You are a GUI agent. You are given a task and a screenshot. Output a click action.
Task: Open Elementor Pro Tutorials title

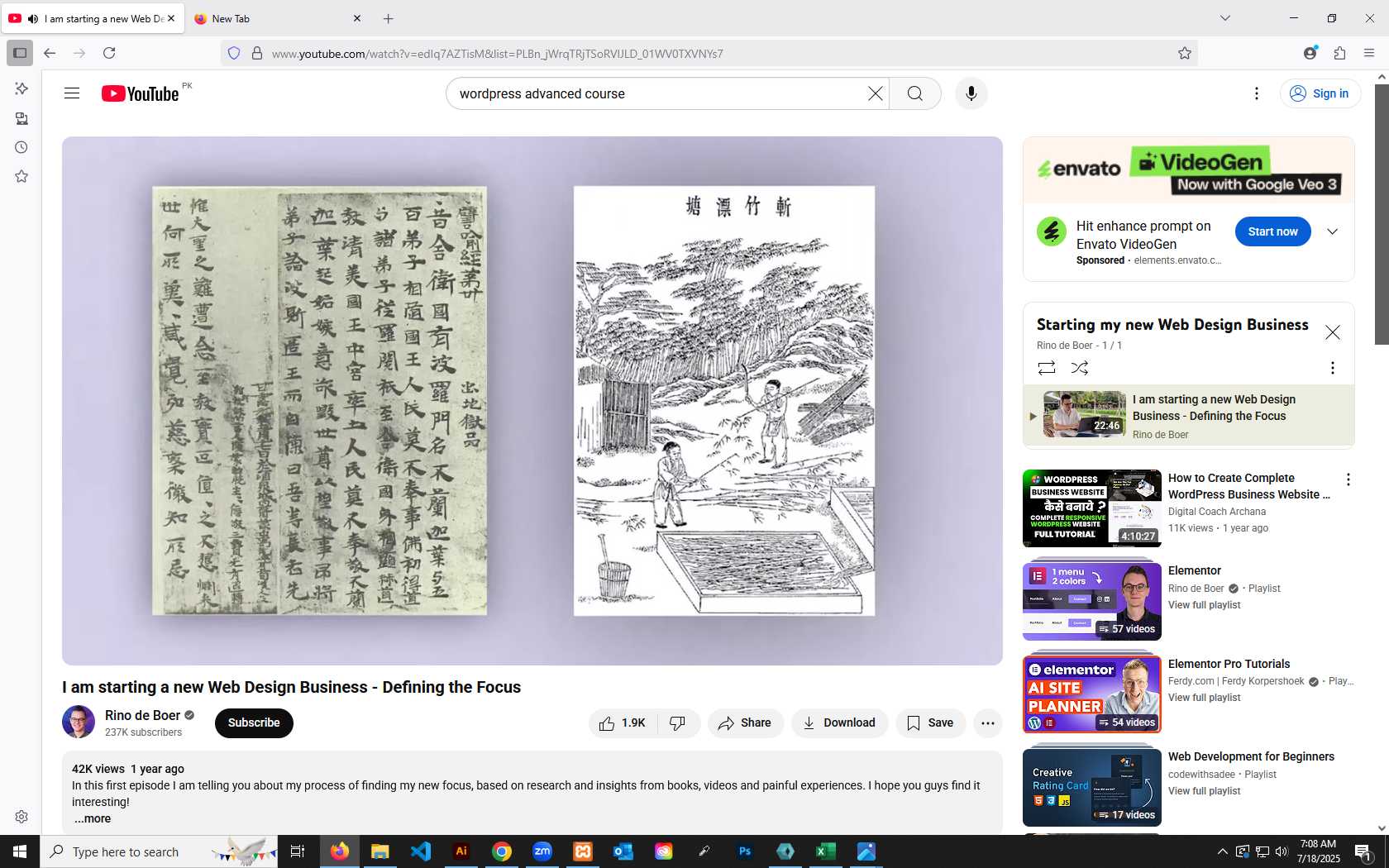point(1229,664)
